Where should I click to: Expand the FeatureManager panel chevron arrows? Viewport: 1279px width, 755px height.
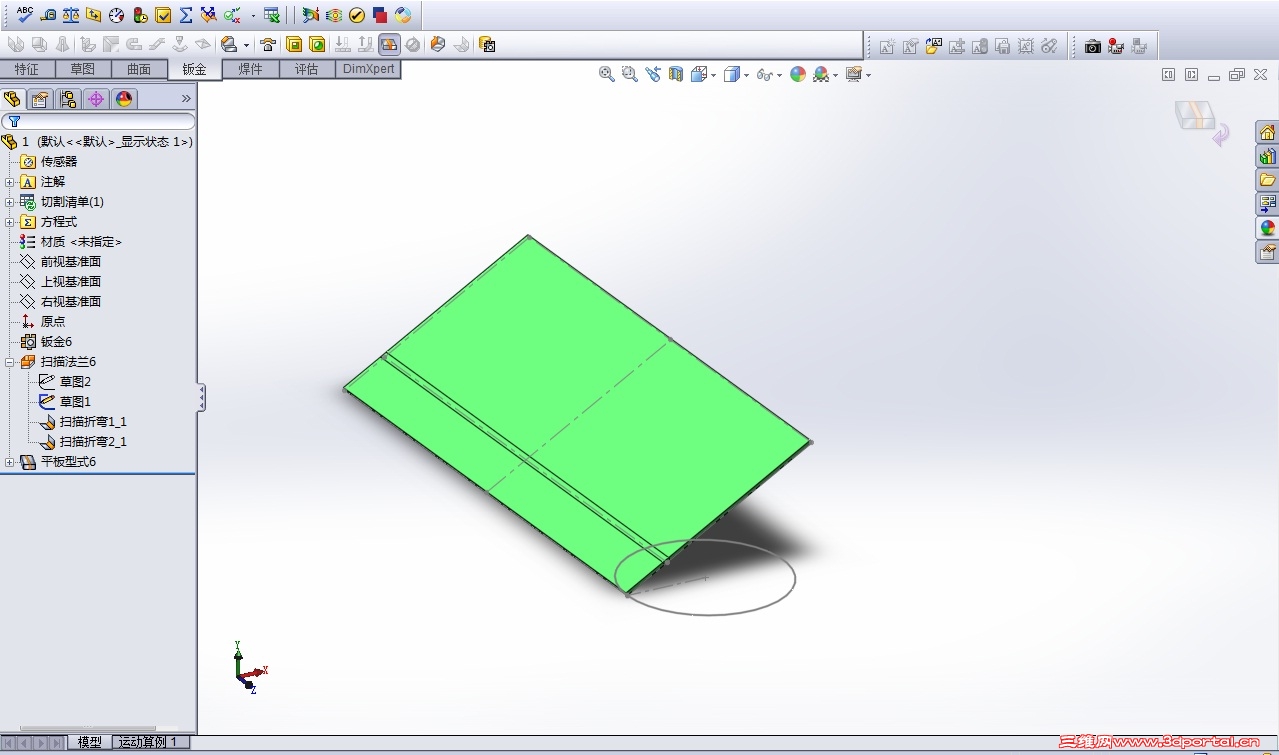(185, 98)
